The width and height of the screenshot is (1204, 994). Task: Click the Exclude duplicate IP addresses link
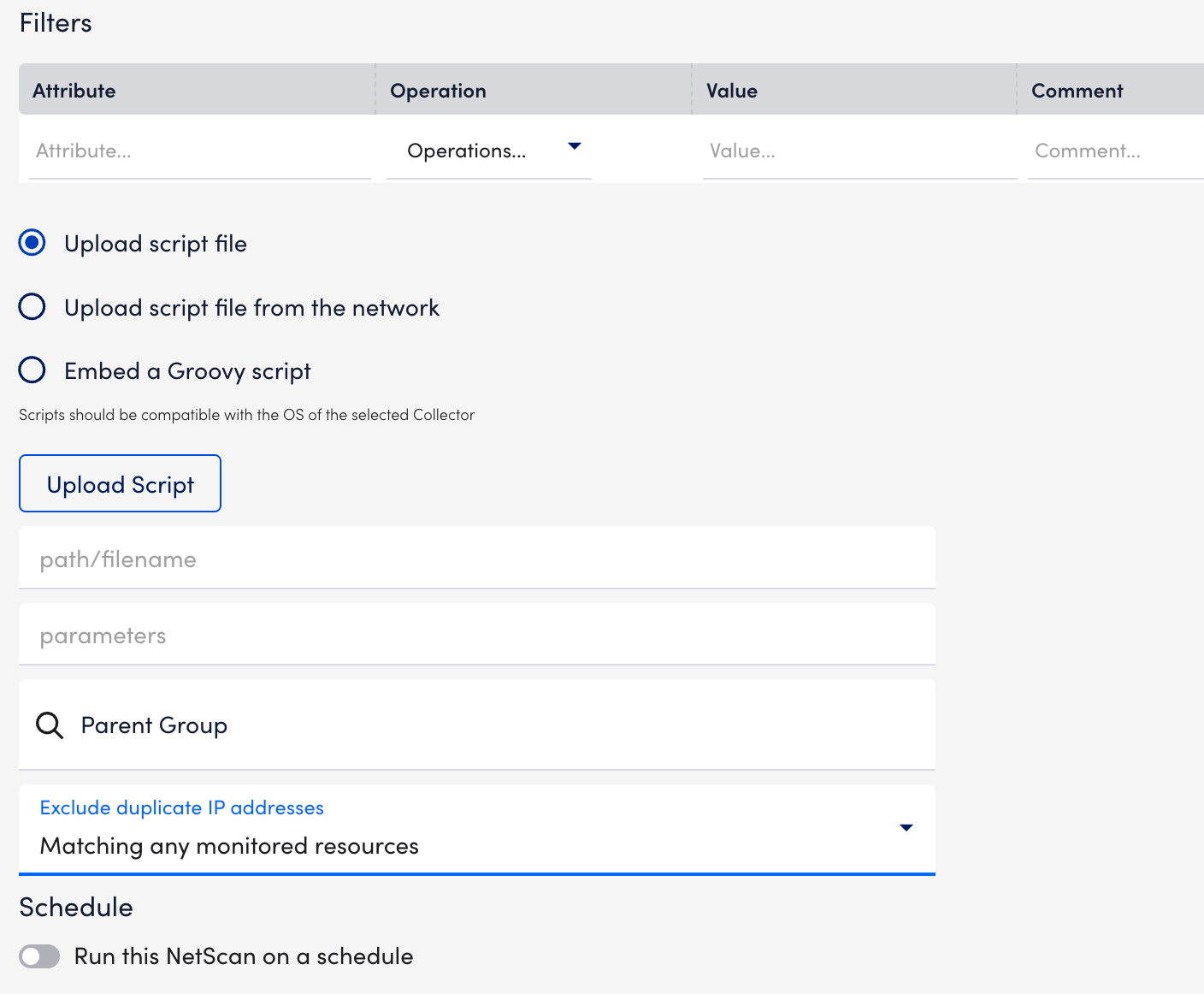click(180, 807)
